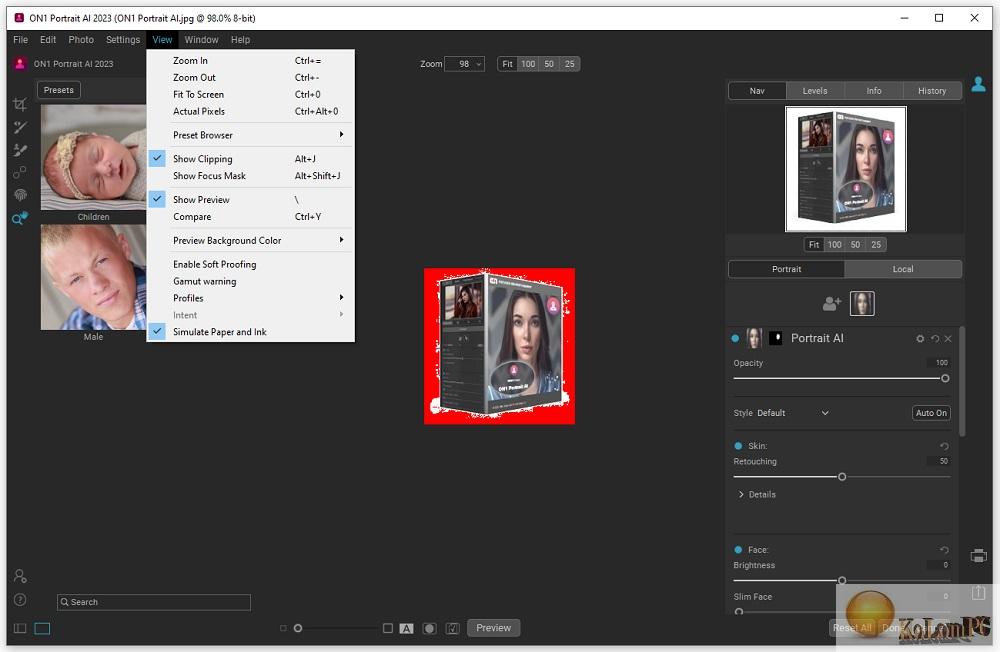Click the add face icon
The image size is (1000, 652).
click(x=832, y=304)
